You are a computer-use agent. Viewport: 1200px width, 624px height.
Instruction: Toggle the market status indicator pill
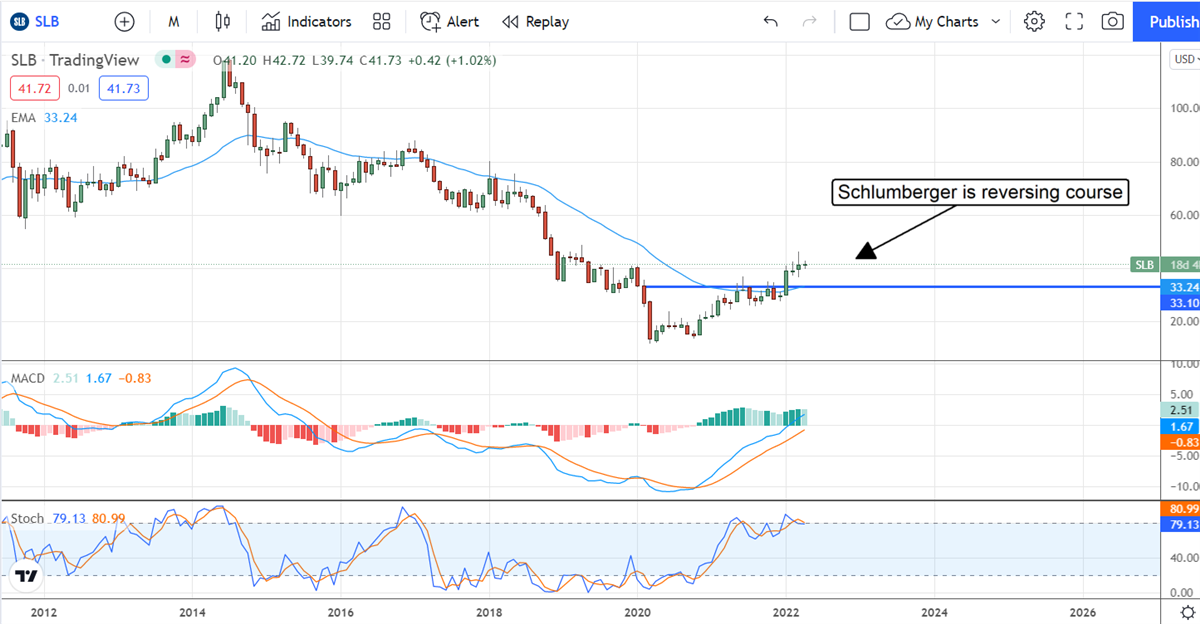(175, 60)
